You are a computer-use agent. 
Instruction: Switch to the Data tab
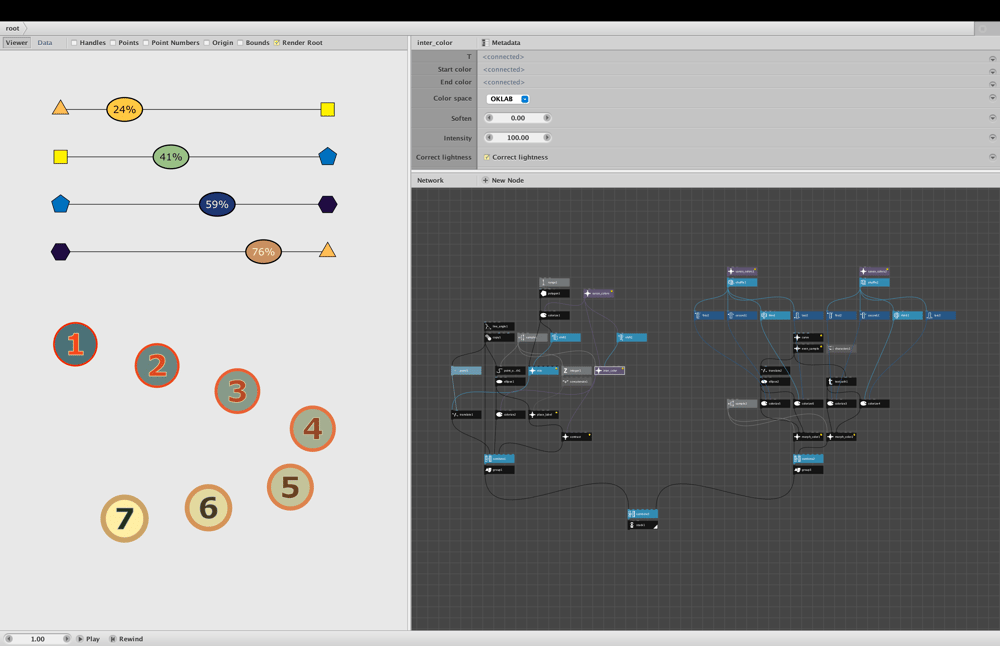click(x=45, y=43)
